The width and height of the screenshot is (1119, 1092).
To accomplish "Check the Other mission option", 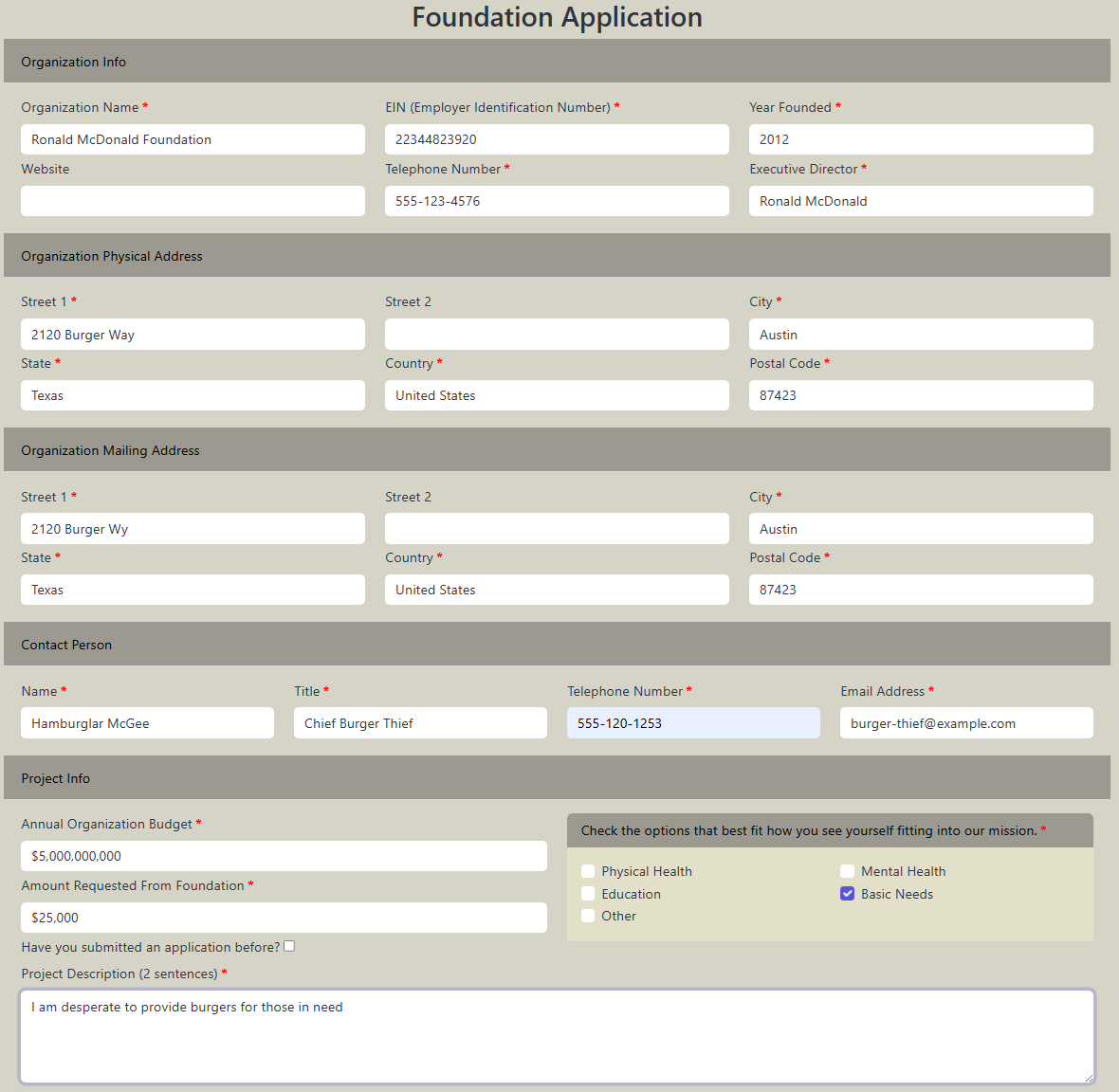I will click(588, 916).
